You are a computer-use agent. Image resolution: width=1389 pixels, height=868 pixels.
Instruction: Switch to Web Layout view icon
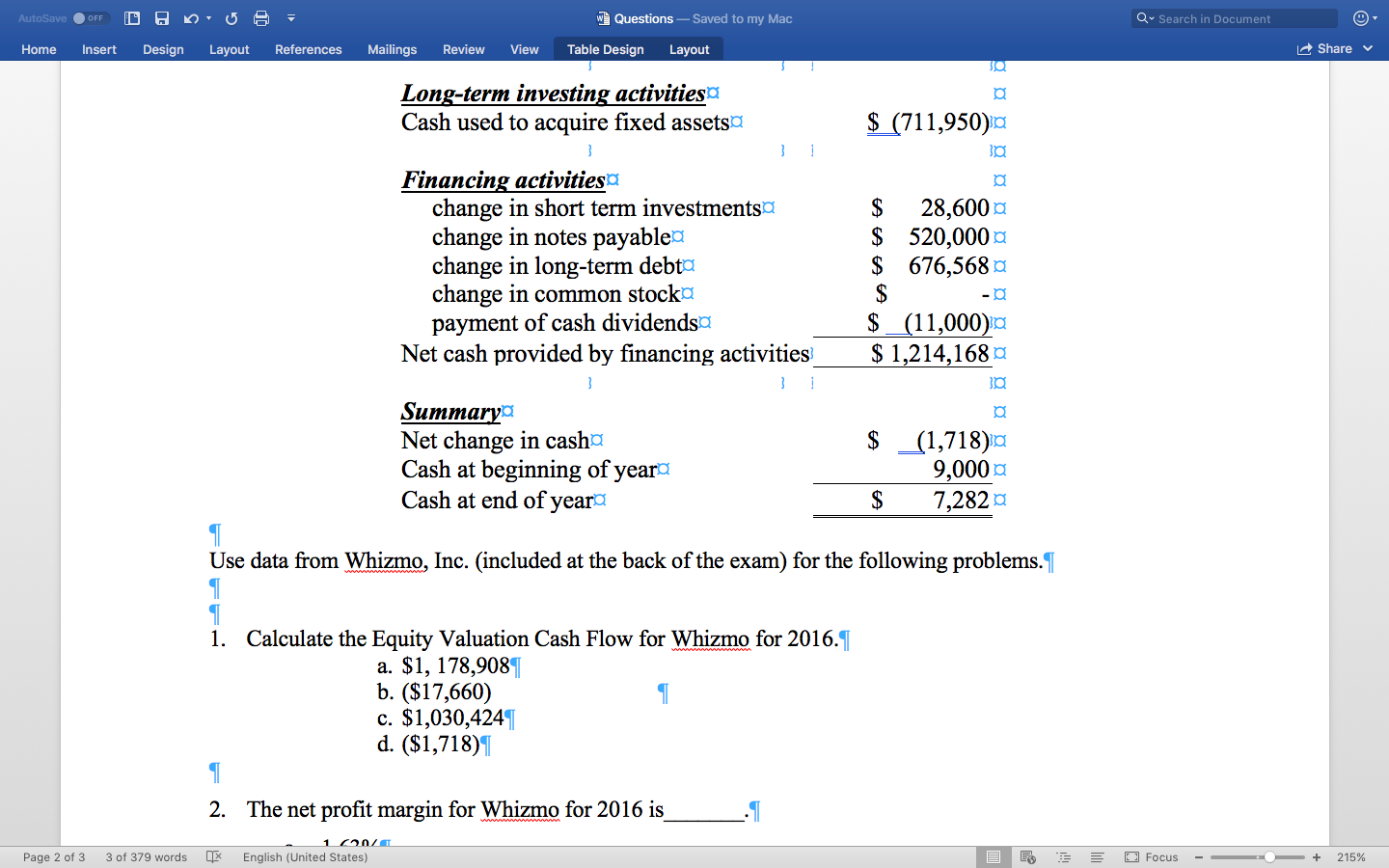click(1028, 856)
